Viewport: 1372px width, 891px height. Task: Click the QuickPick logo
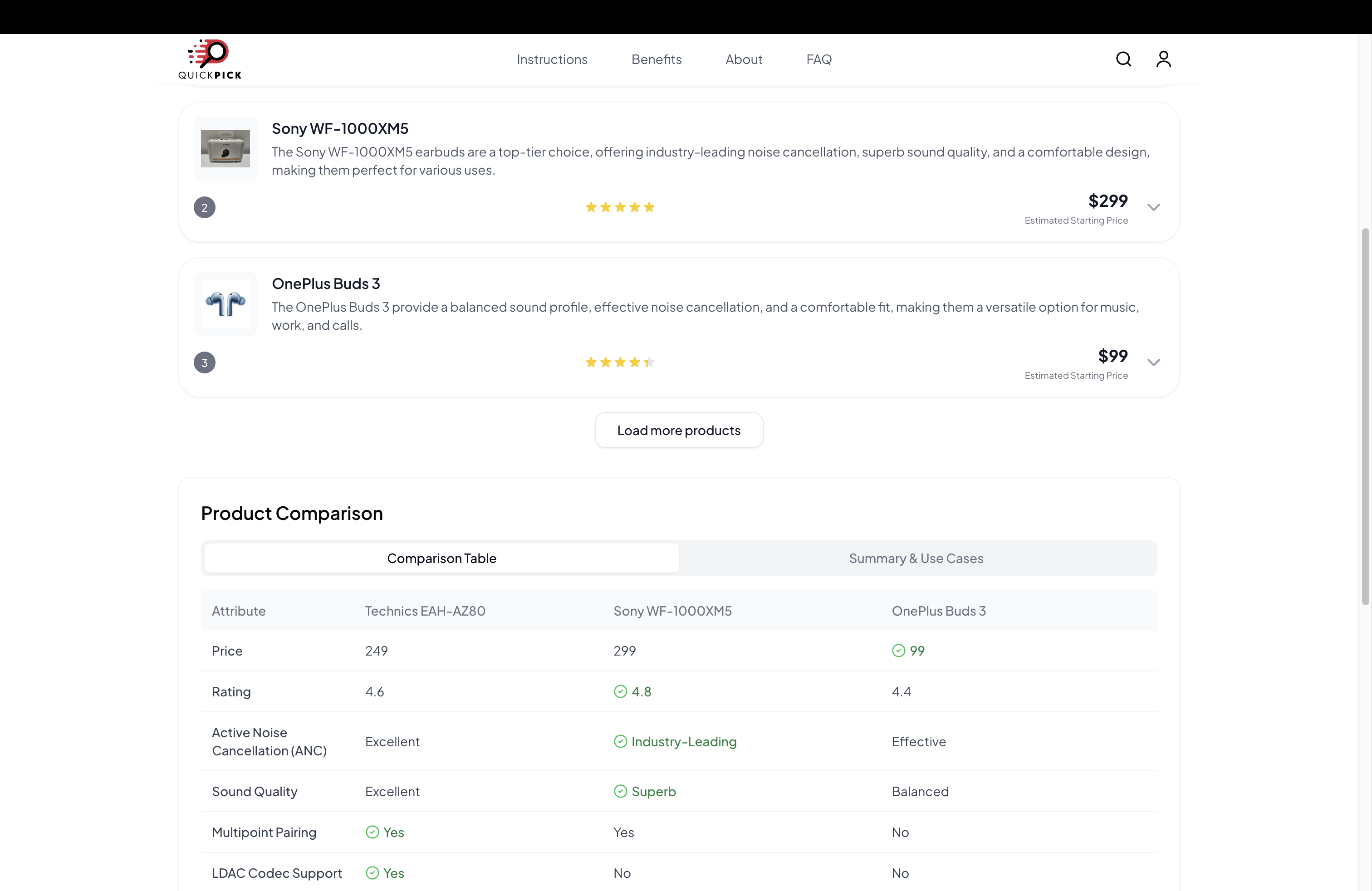[x=210, y=59]
